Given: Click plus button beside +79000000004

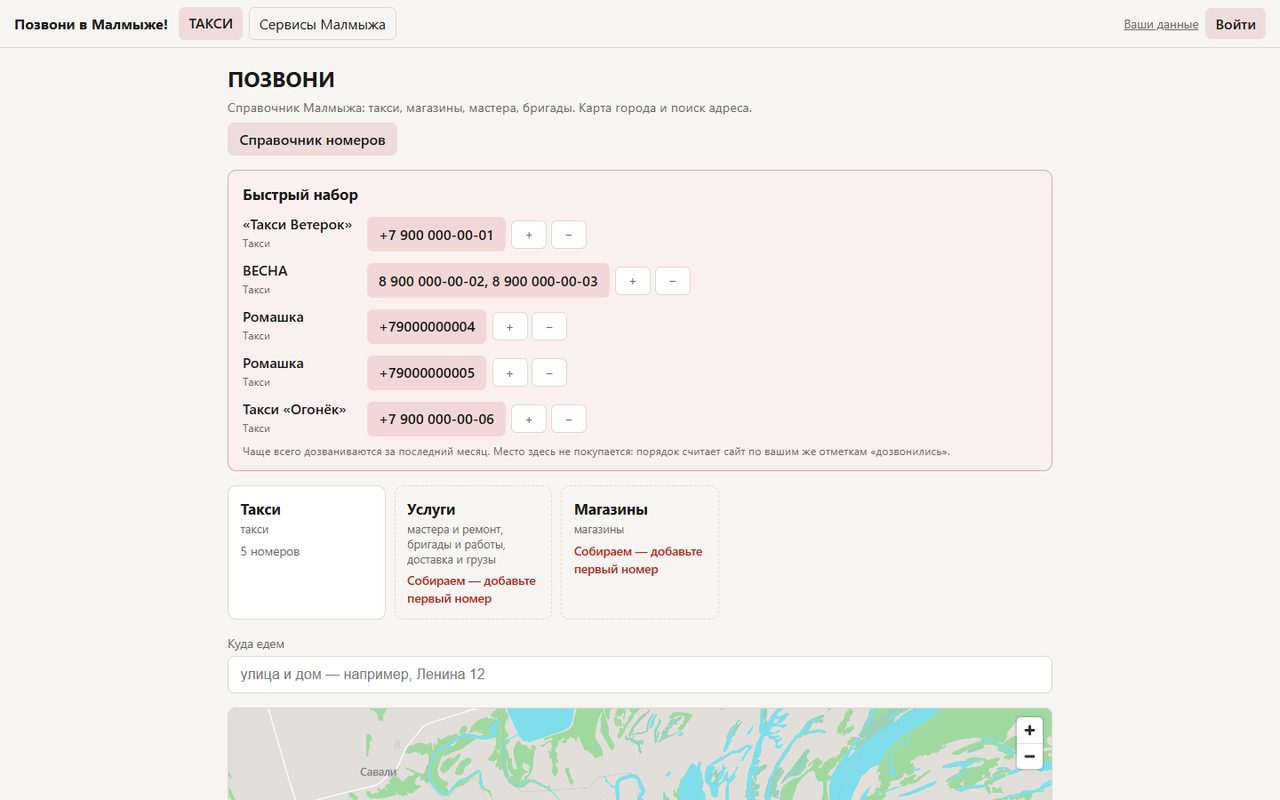Looking at the screenshot, I should coord(510,327).
